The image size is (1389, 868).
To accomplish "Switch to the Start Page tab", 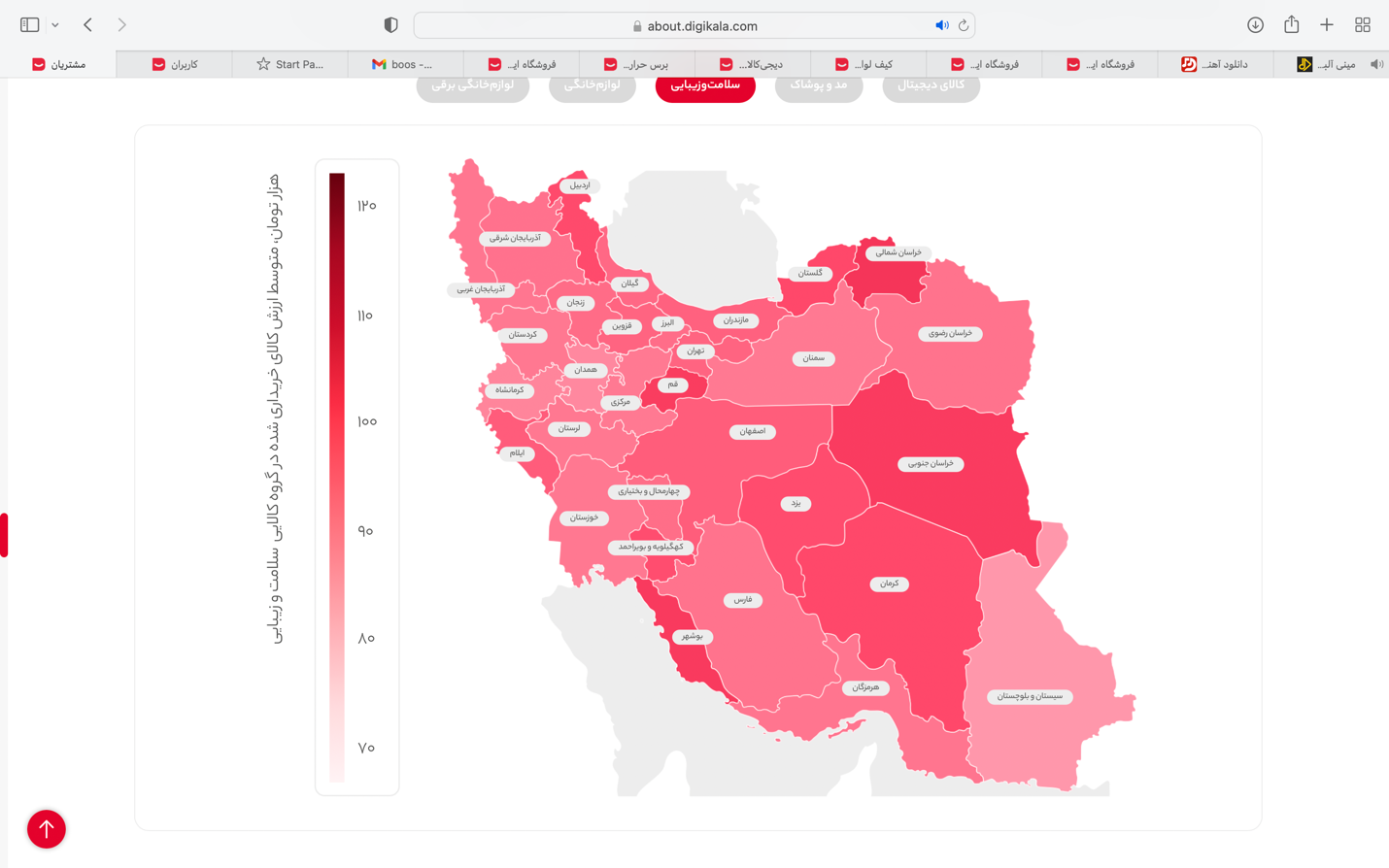I will [289, 64].
